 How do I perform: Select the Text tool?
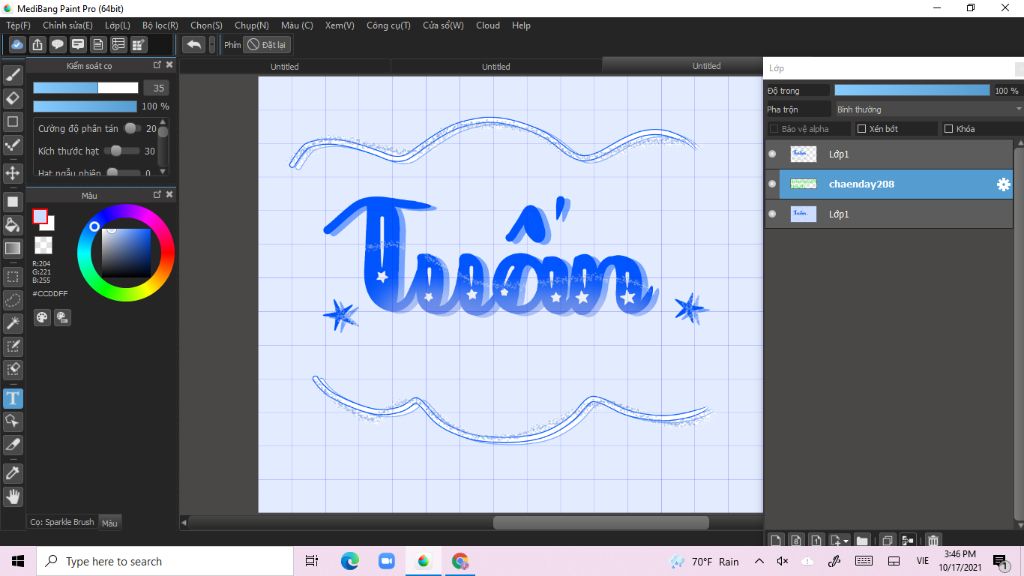click(12, 398)
